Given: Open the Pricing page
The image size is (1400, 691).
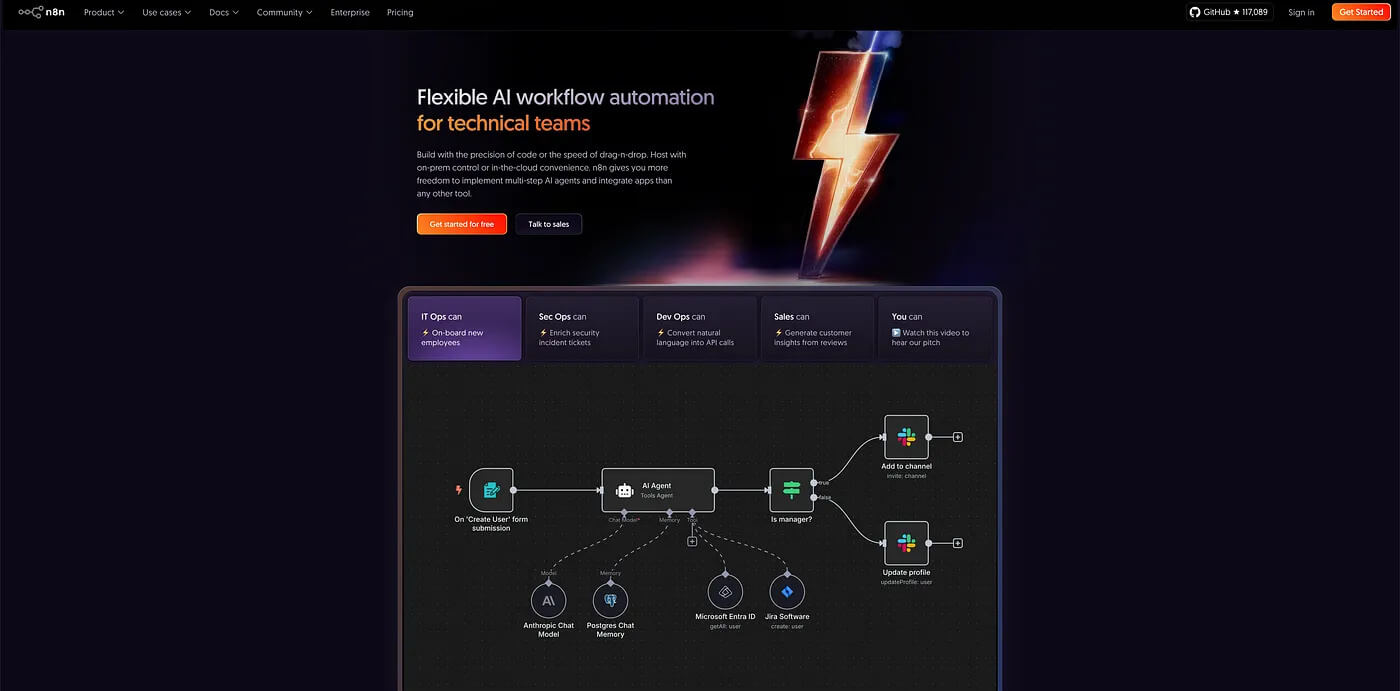Looking at the screenshot, I should click(x=400, y=12).
